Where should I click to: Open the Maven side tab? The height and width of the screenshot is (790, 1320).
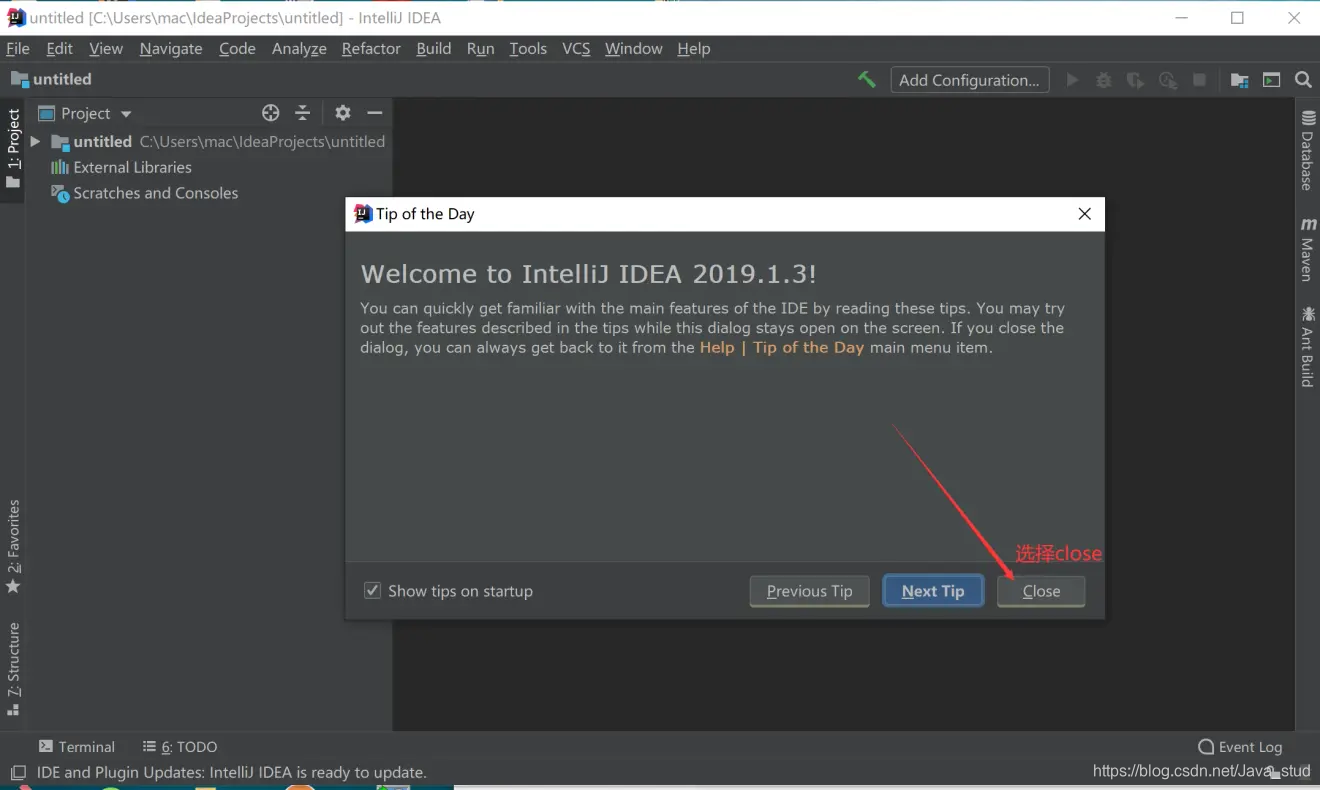1307,248
